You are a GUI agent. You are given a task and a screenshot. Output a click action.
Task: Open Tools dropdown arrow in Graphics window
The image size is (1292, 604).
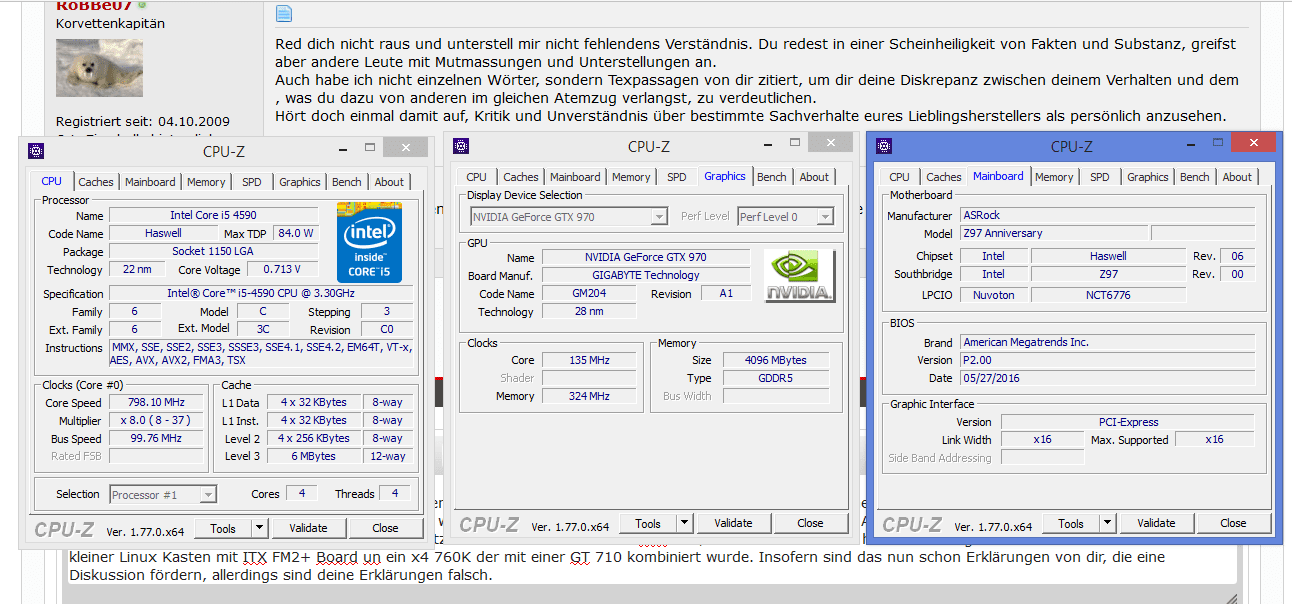click(x=684, y=523)
